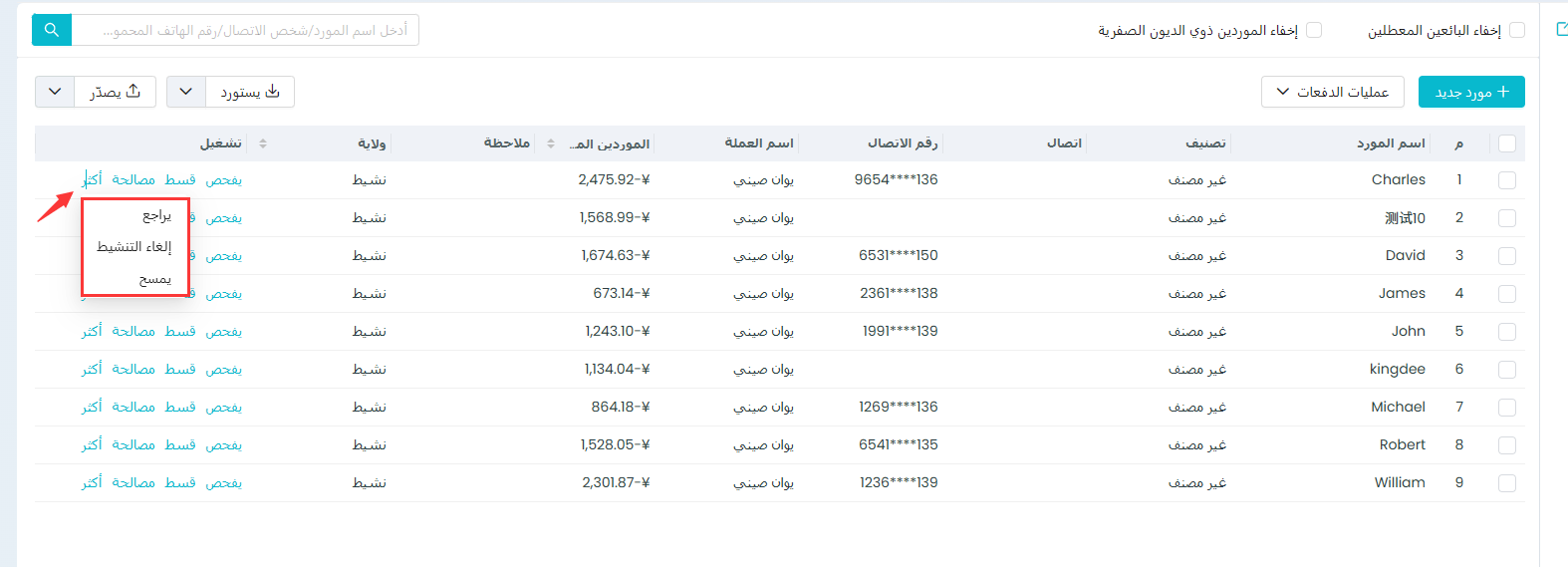
Task: Focus the supplier name search field
Action: pos(246,30)
